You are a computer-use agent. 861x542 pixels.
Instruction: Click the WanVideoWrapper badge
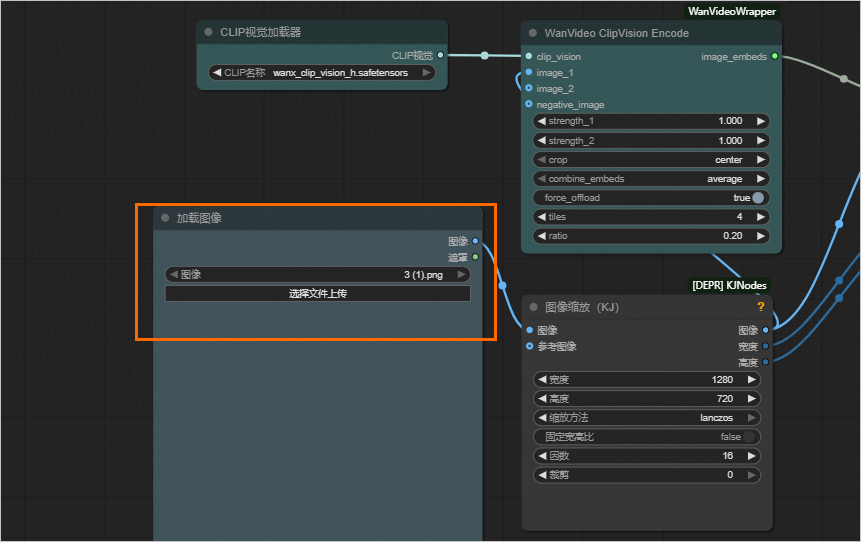pos(732,11)
